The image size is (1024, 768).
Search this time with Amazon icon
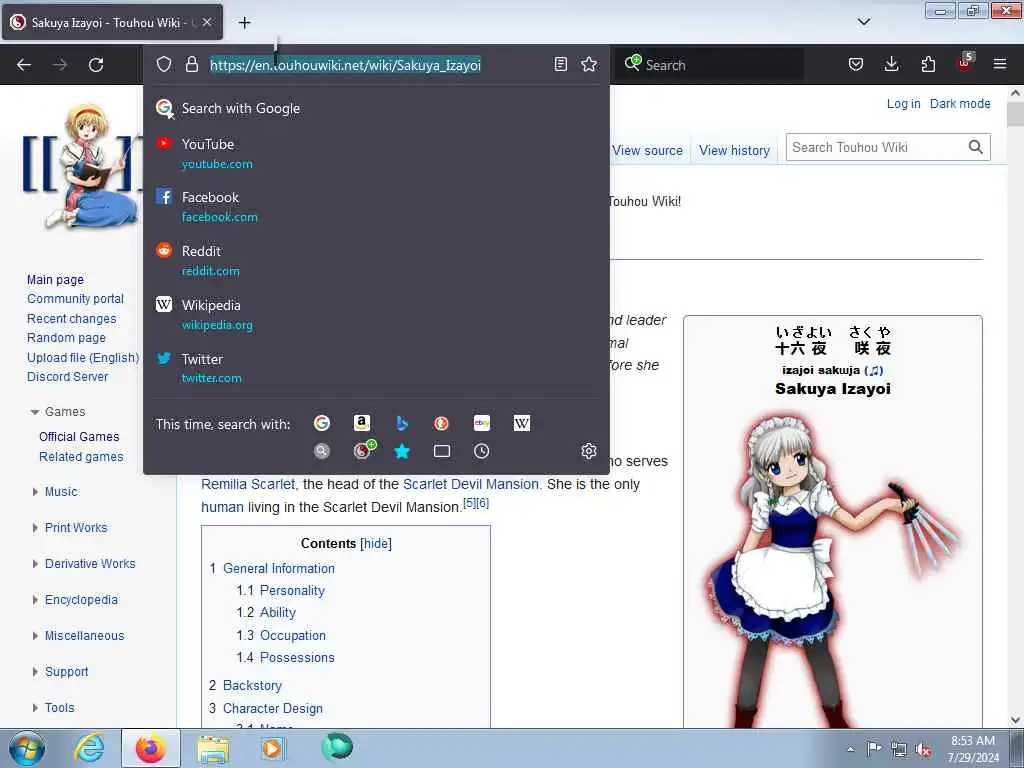[362, 423]
